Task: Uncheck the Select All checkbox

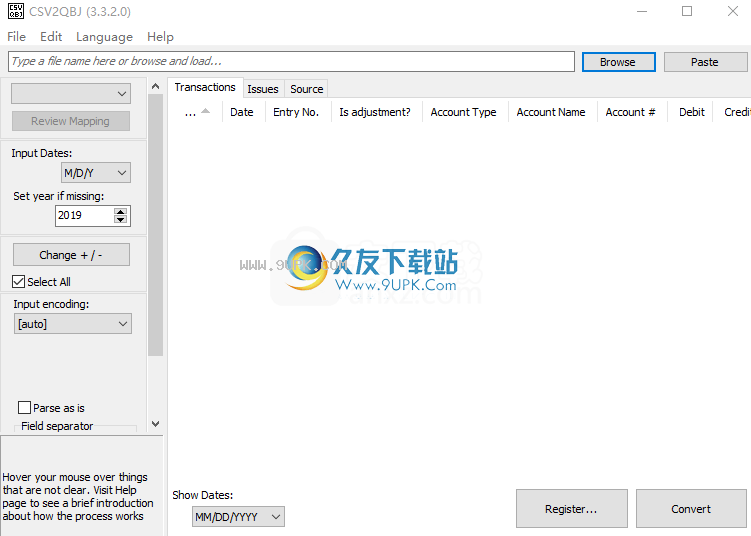Action: tap(18, 282)
